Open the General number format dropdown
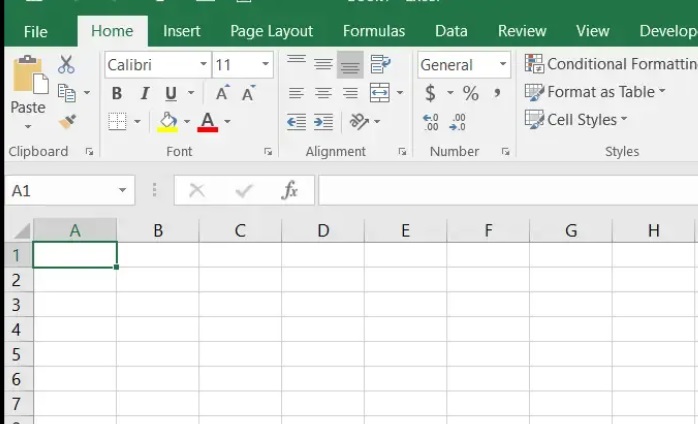This screenshot has width=698, height=428. click(503, 64)
